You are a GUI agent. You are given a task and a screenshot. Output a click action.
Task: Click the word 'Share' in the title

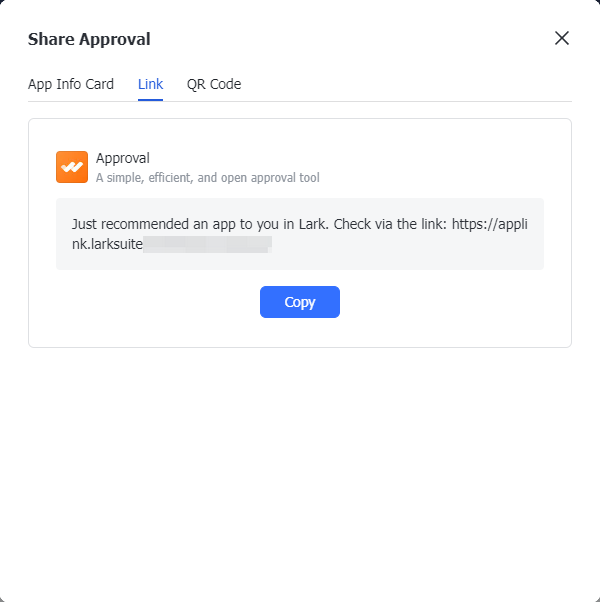[50, 40]
